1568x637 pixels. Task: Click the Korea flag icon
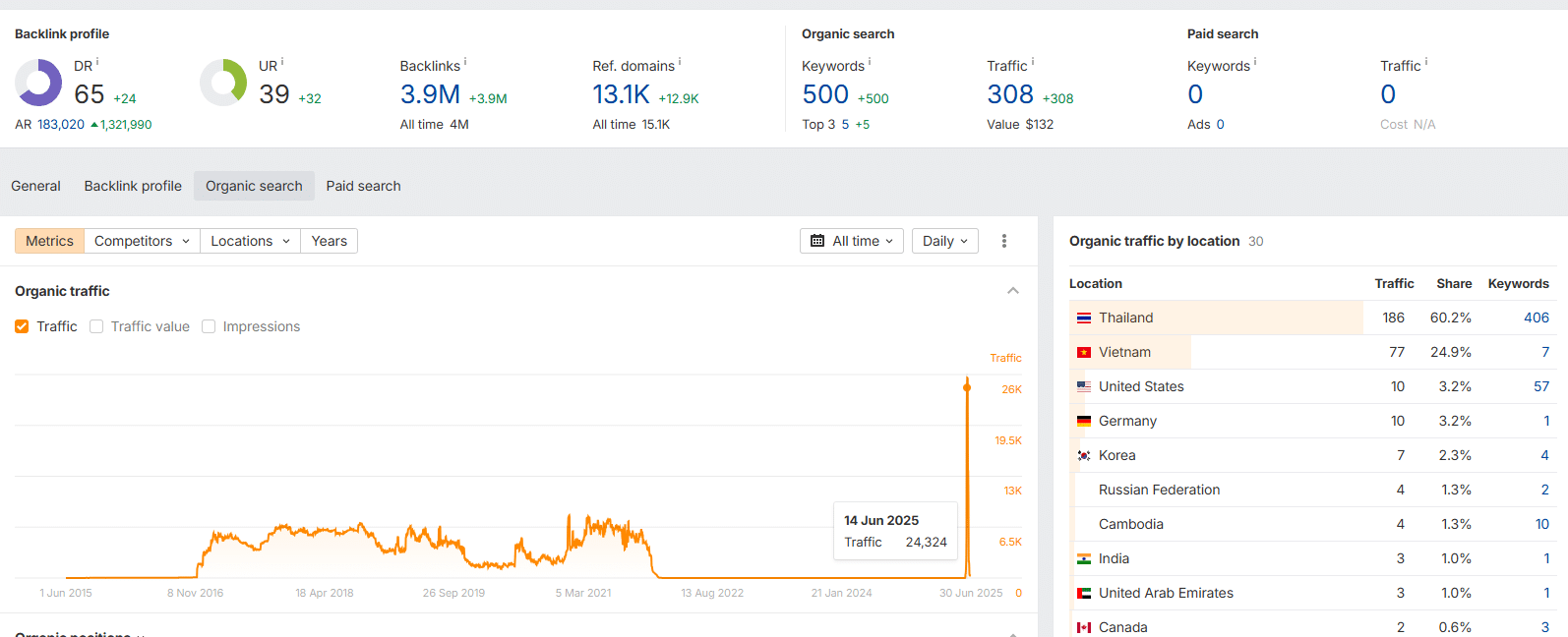[1084, 456]
